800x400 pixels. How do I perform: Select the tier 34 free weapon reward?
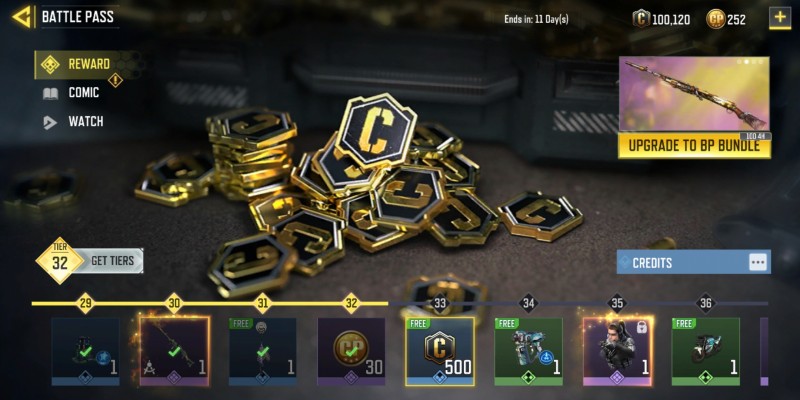(529, 352)
